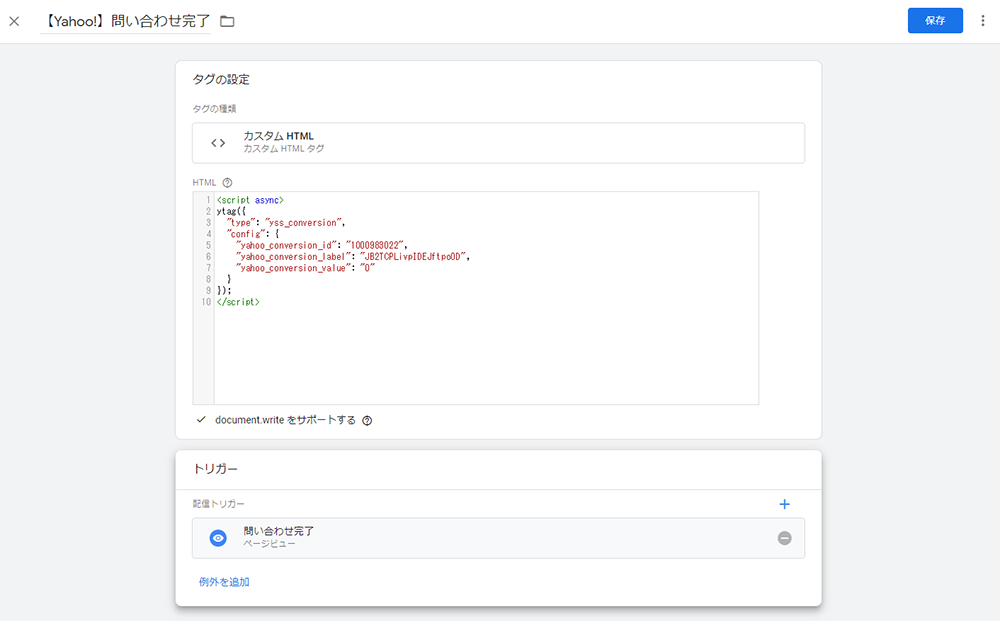Image resolution: width=1000 pixels, height=621 pixels.
Task: Select the 問い合わせ完了 trigger name text
Action: pos(279,531)
